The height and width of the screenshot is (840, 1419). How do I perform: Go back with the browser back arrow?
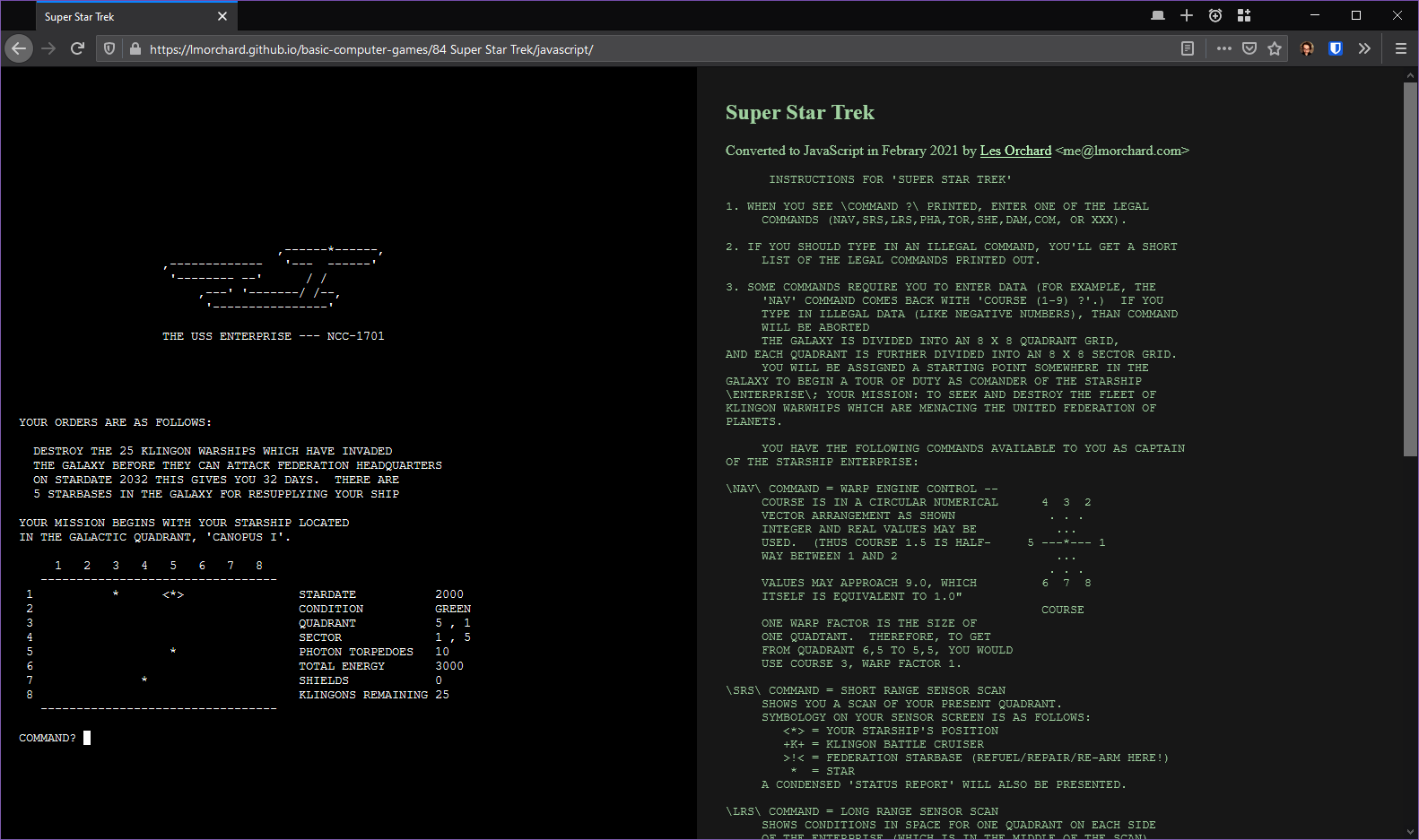(19, 48)
